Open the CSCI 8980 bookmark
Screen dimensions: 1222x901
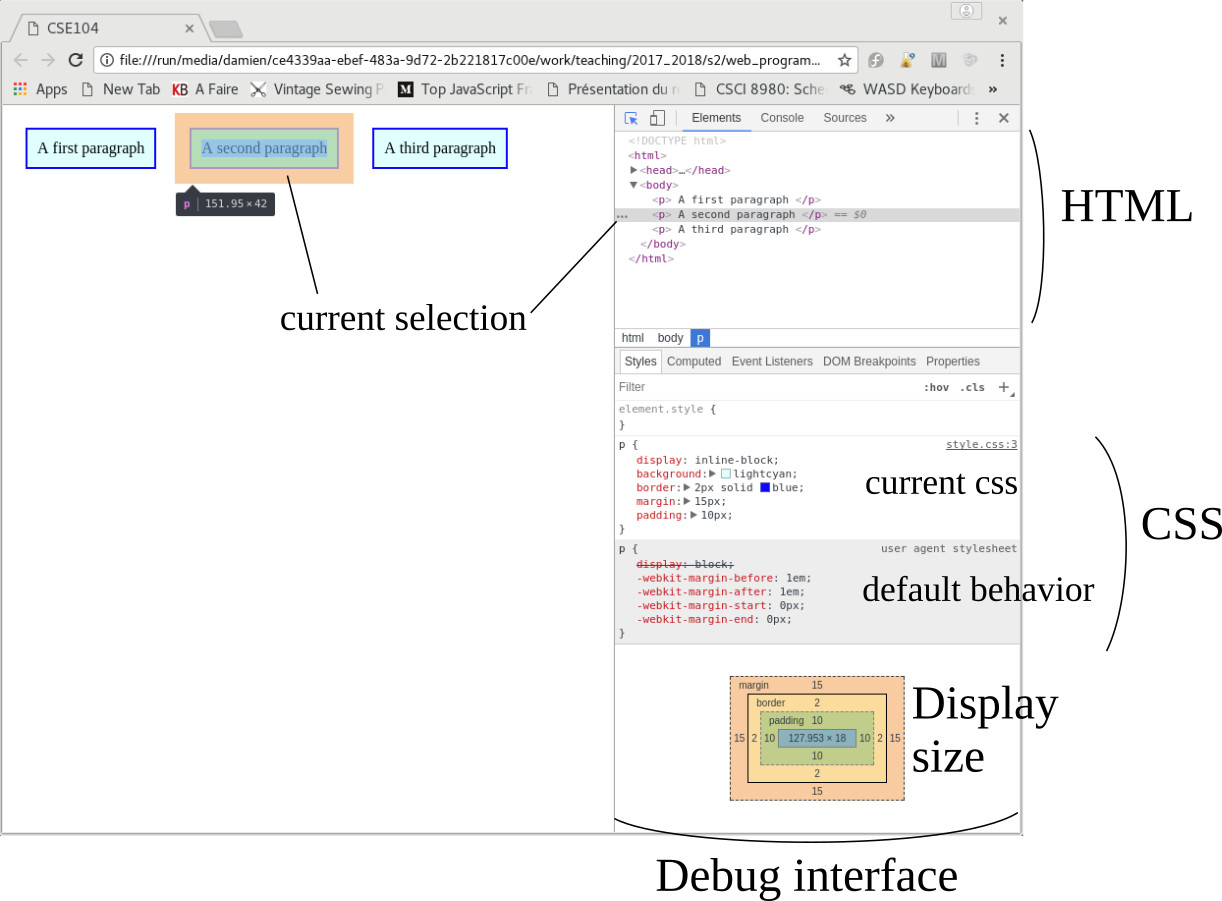click(759, 89)
